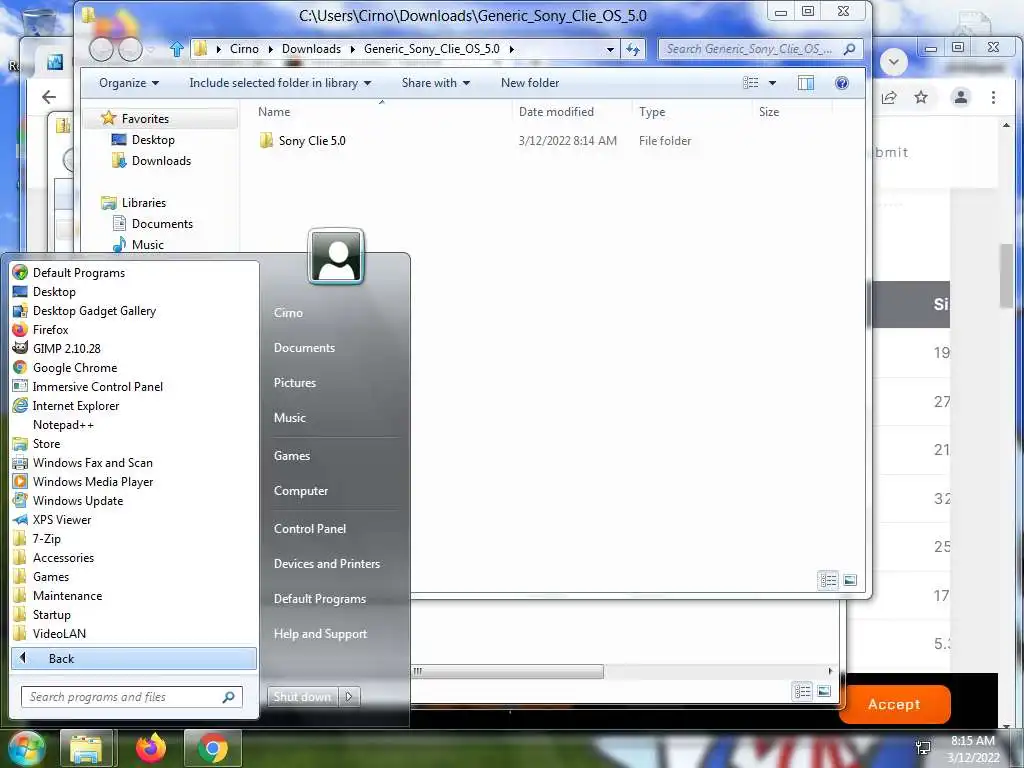The image size is (1024, 768).
Task: Open Devices and Printers
Action: [327, 564]
